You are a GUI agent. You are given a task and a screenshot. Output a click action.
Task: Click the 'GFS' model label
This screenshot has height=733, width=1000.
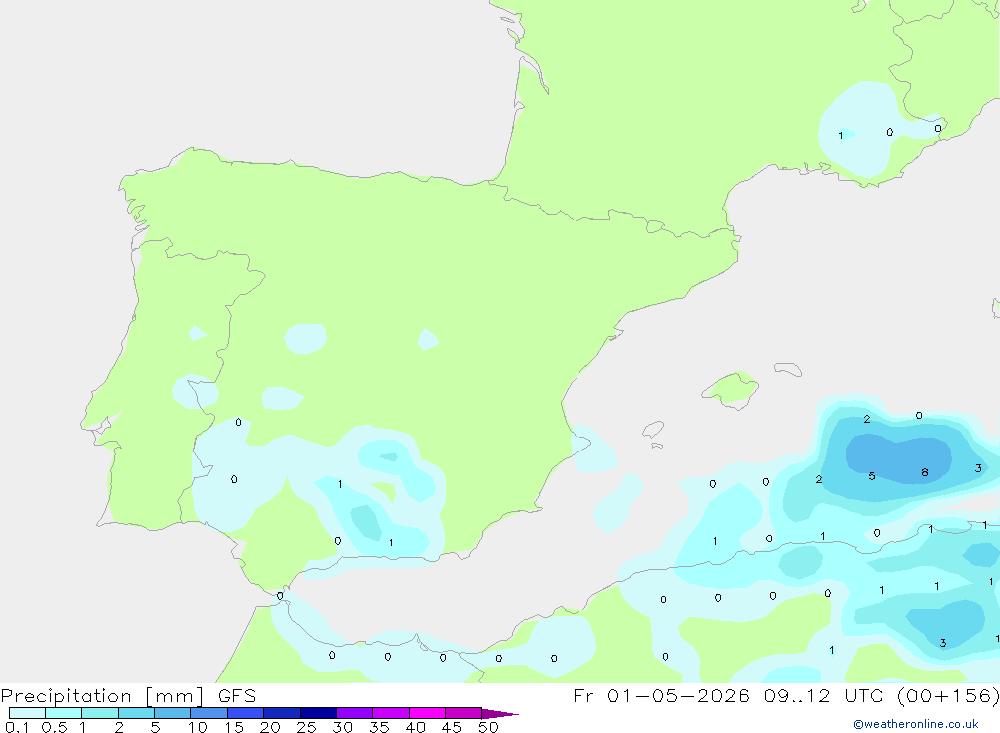click(x=237, y=695)
